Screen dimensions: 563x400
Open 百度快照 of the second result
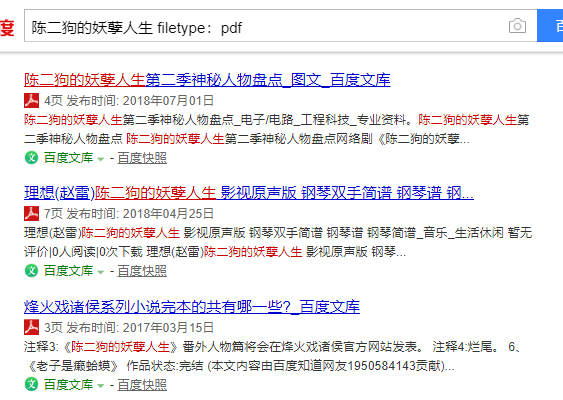tap(142, 271)
